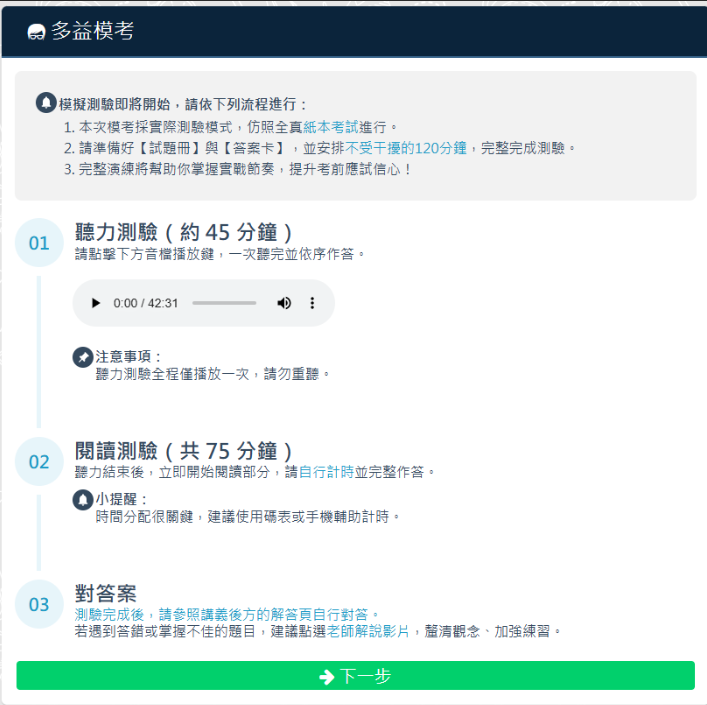Image resolution: width=707 pixels, height=705 pixels.
Task: Click the logo icon beside 多益模考
Action: (36, 32)
